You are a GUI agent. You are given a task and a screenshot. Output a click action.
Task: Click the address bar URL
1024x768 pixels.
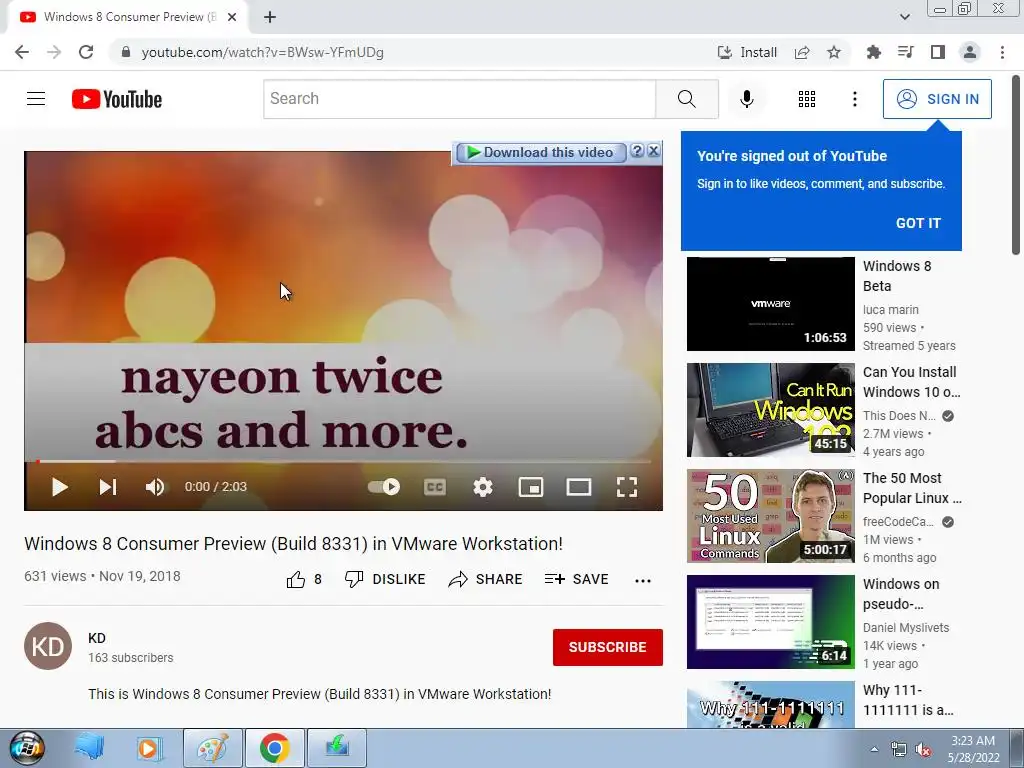pos(263,52)
